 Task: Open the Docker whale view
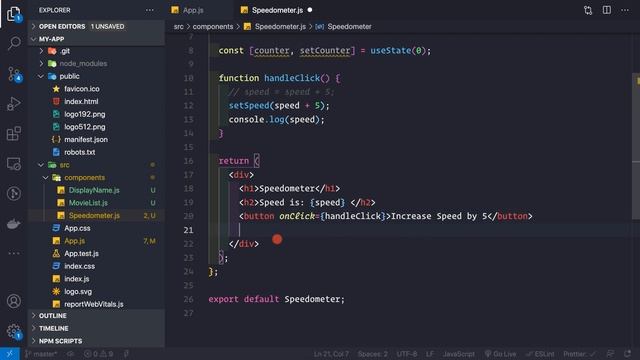(x=14, y=224)
